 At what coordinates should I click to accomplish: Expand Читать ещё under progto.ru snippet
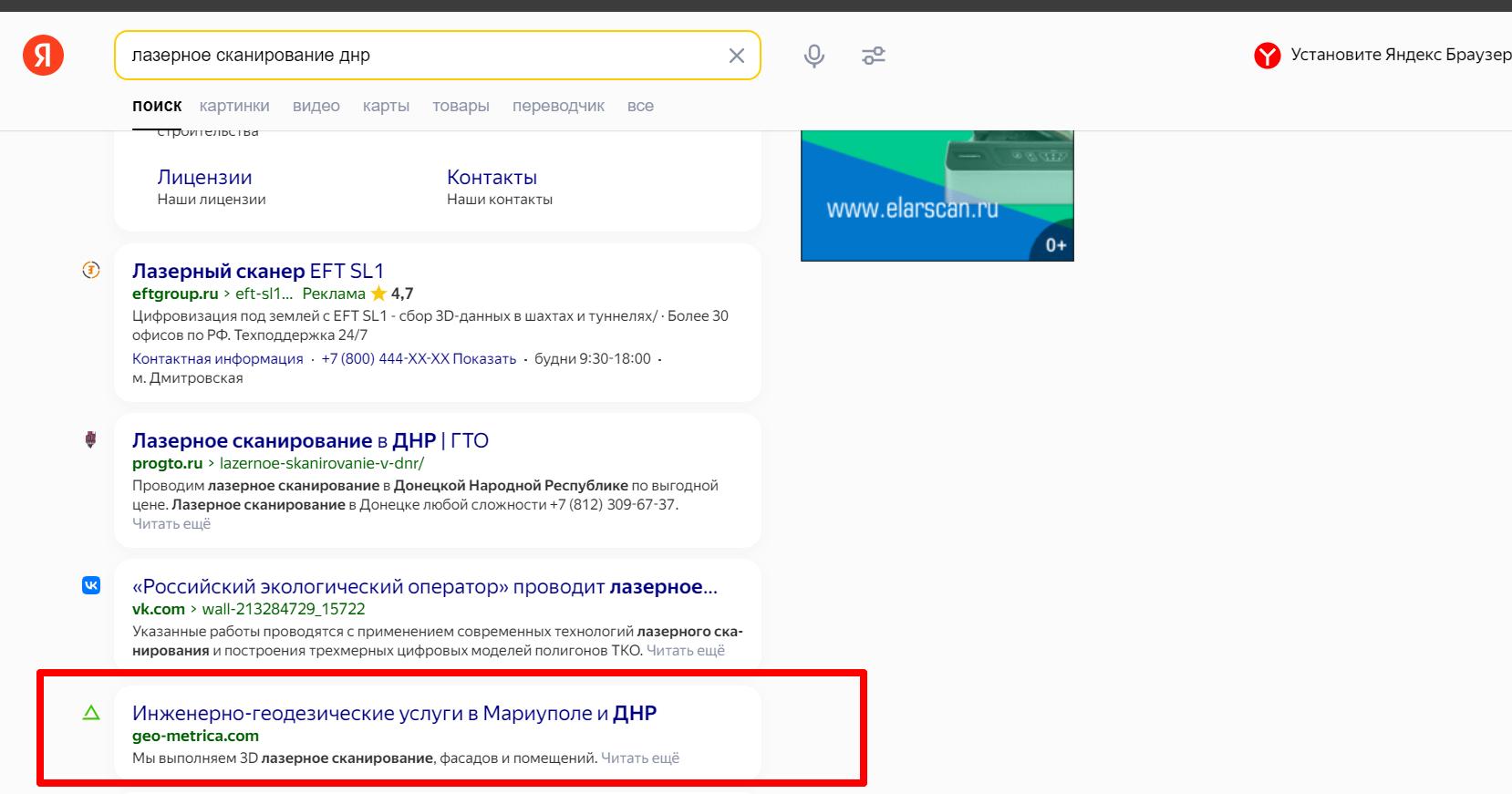pos(171,523)
